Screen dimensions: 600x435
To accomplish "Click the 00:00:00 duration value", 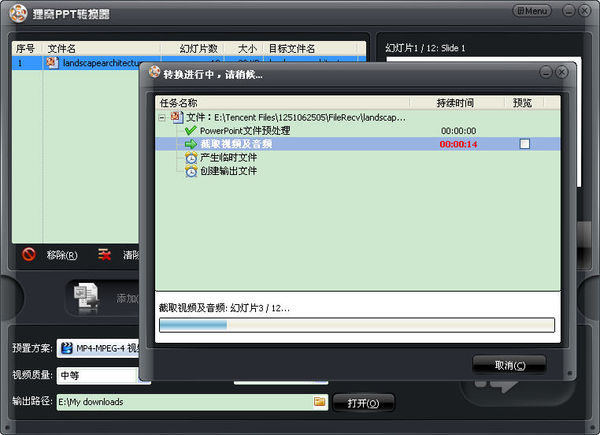I will point(458,131).
